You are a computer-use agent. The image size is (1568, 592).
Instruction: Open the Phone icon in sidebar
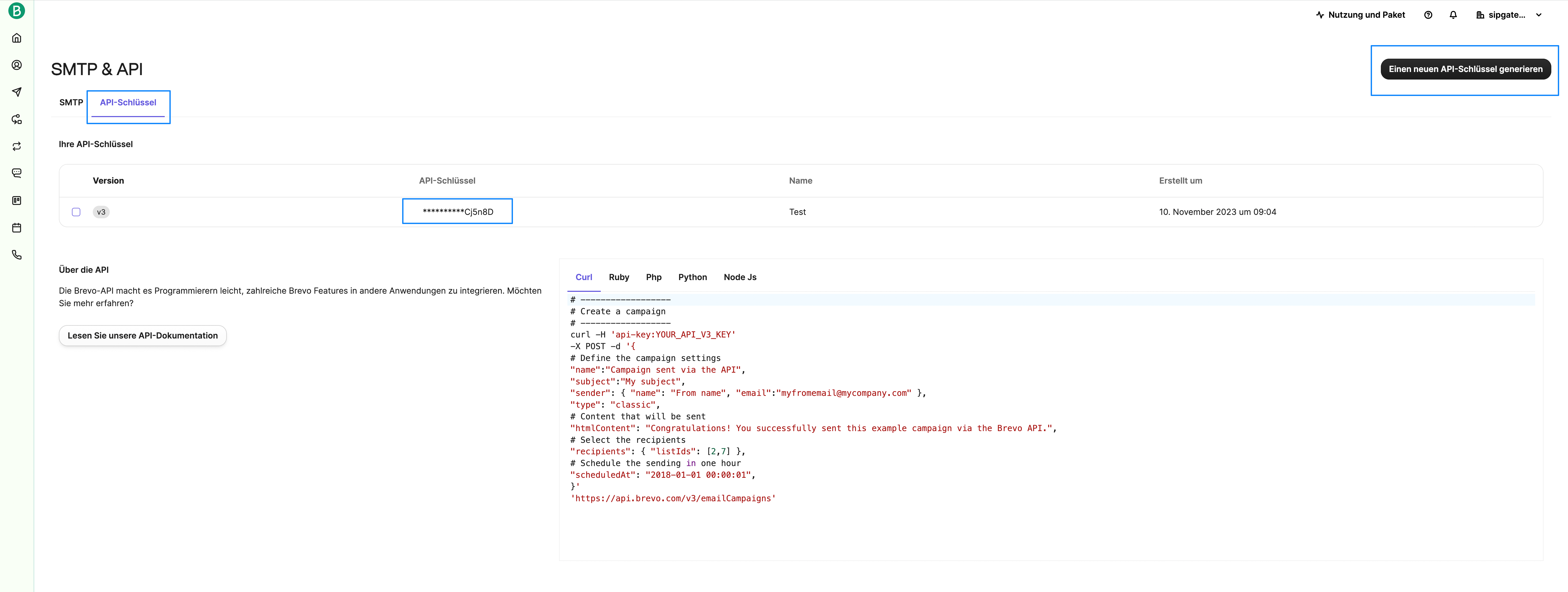(16, 255)
